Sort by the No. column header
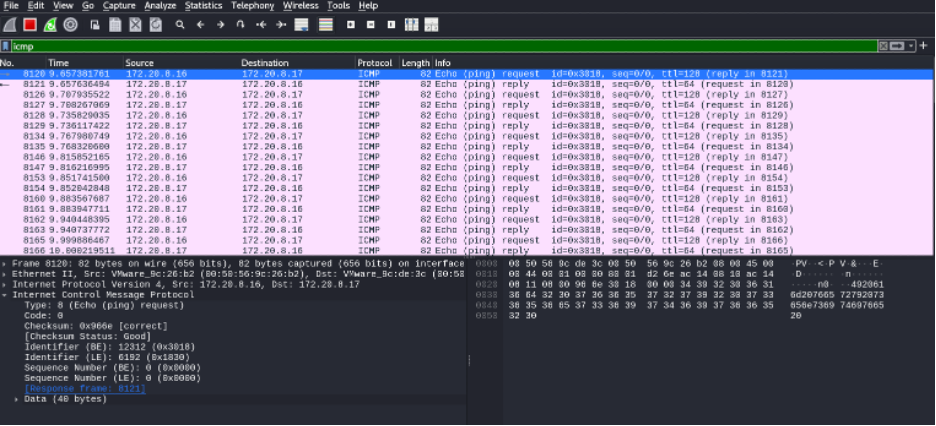 coord(23,63)
